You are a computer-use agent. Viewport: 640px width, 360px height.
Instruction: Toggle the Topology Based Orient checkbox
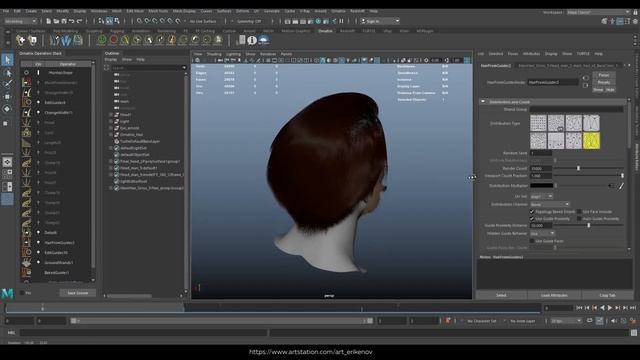point(532,212)
